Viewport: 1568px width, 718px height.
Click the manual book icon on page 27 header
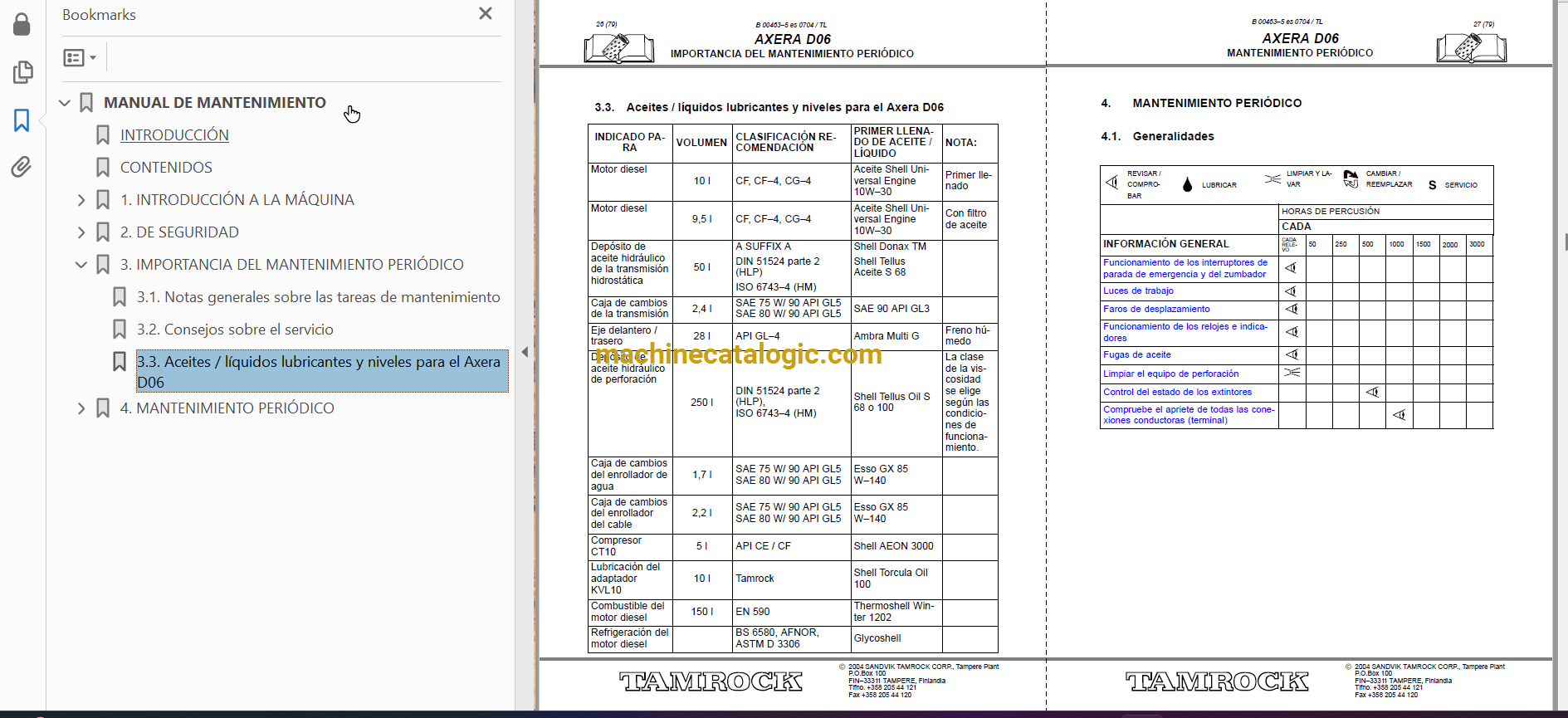click(1471, 47)
